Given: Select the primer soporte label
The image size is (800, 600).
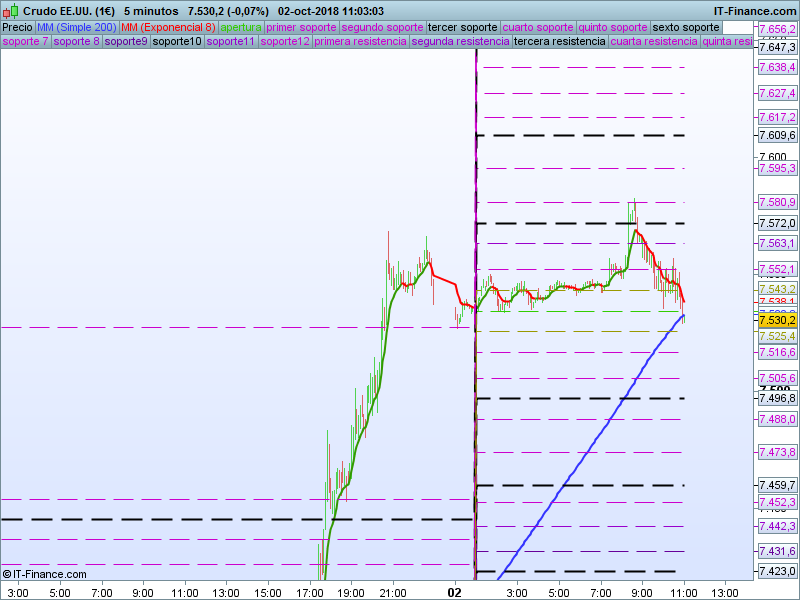Looking at the screenshot, I should tap(301, 28).
